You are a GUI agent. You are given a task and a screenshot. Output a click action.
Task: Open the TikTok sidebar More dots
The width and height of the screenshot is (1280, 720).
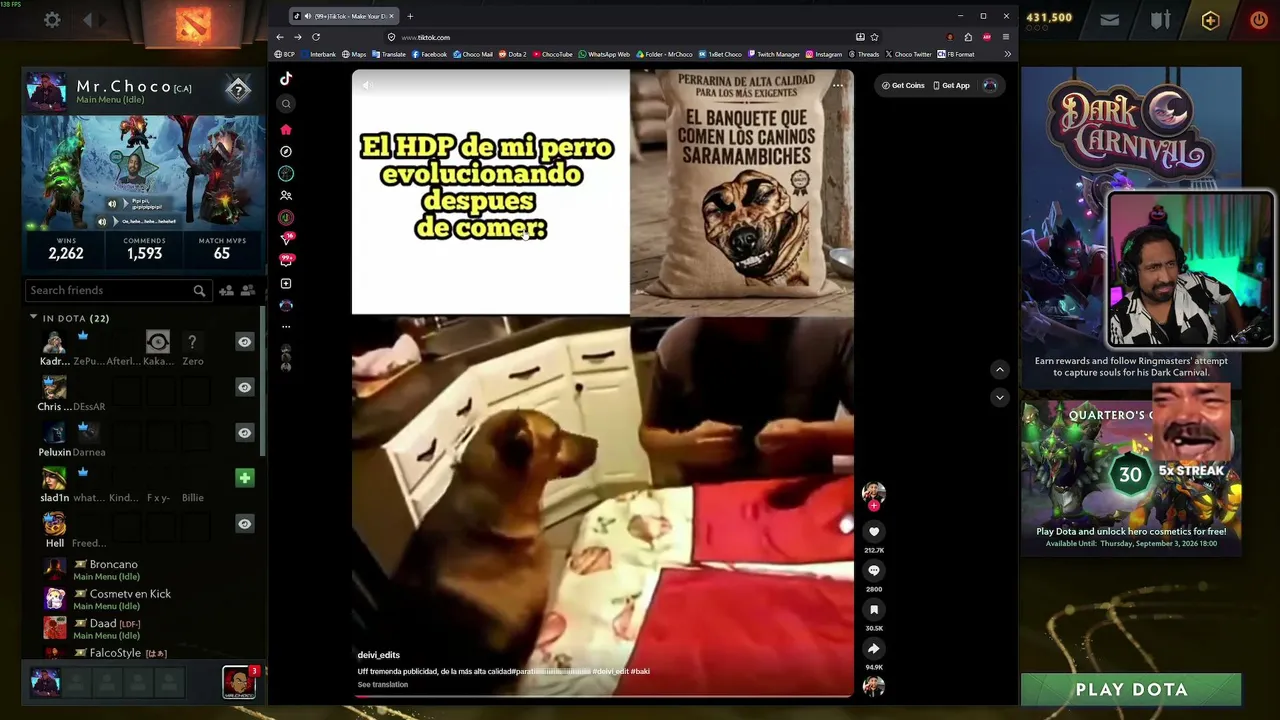point(286,327)
